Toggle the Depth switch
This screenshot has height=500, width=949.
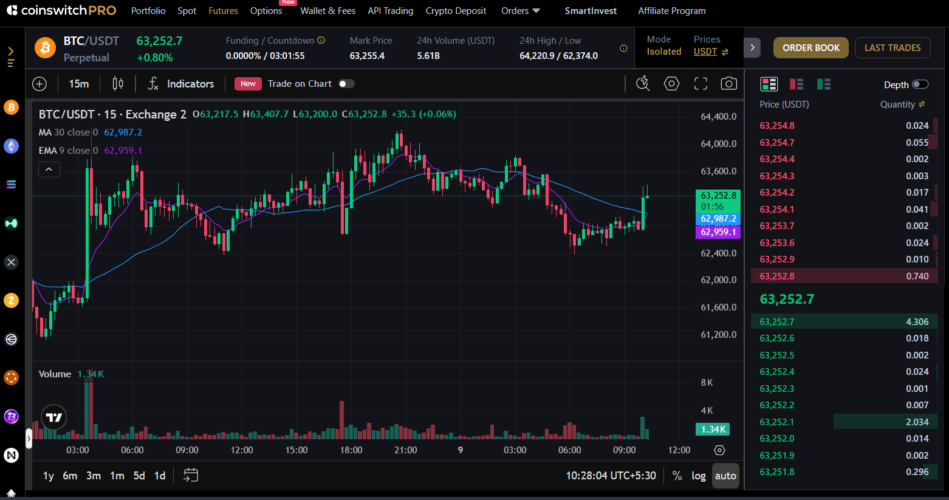(920, 84)
